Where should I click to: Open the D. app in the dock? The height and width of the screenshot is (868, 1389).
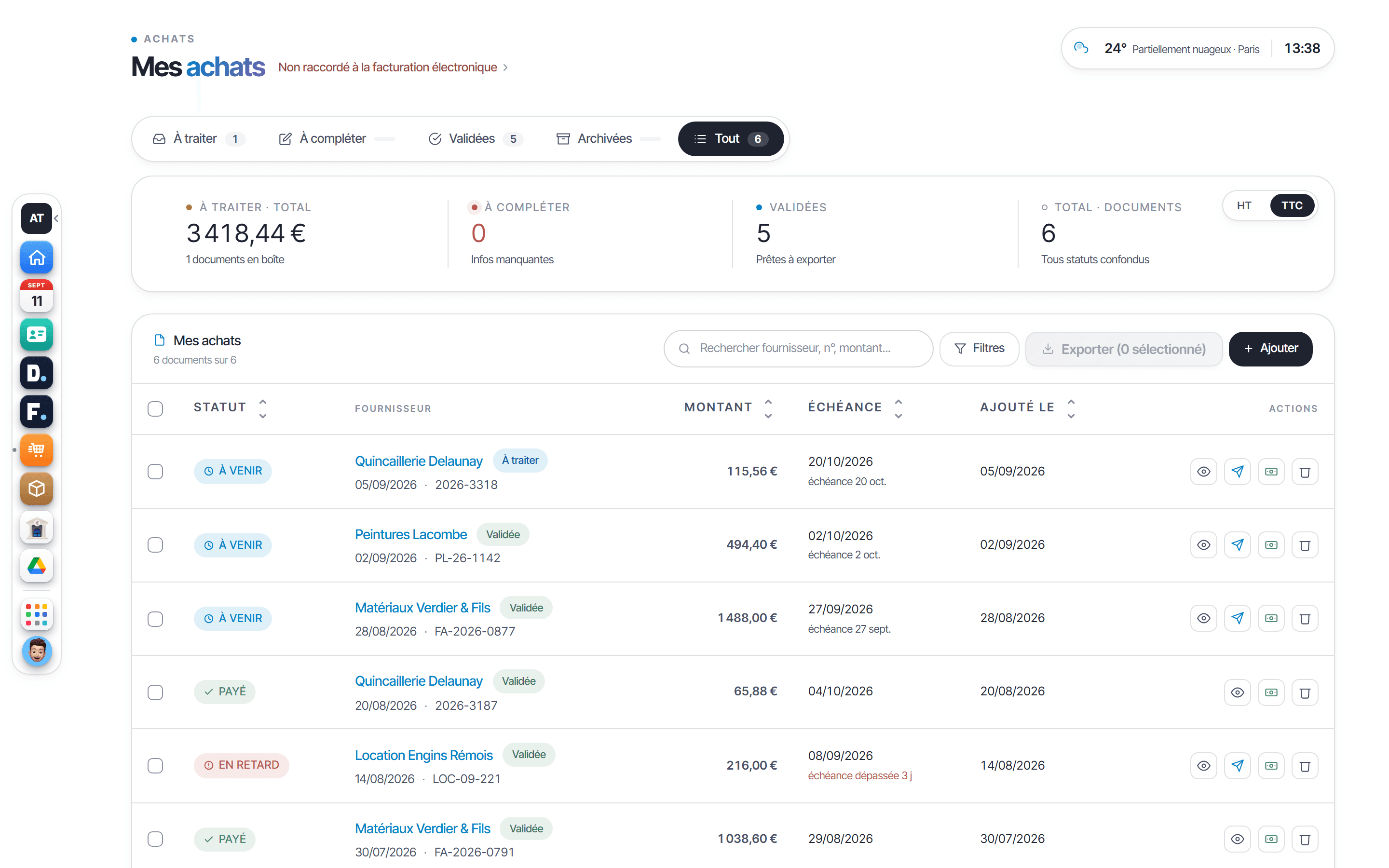click(37, 373)
